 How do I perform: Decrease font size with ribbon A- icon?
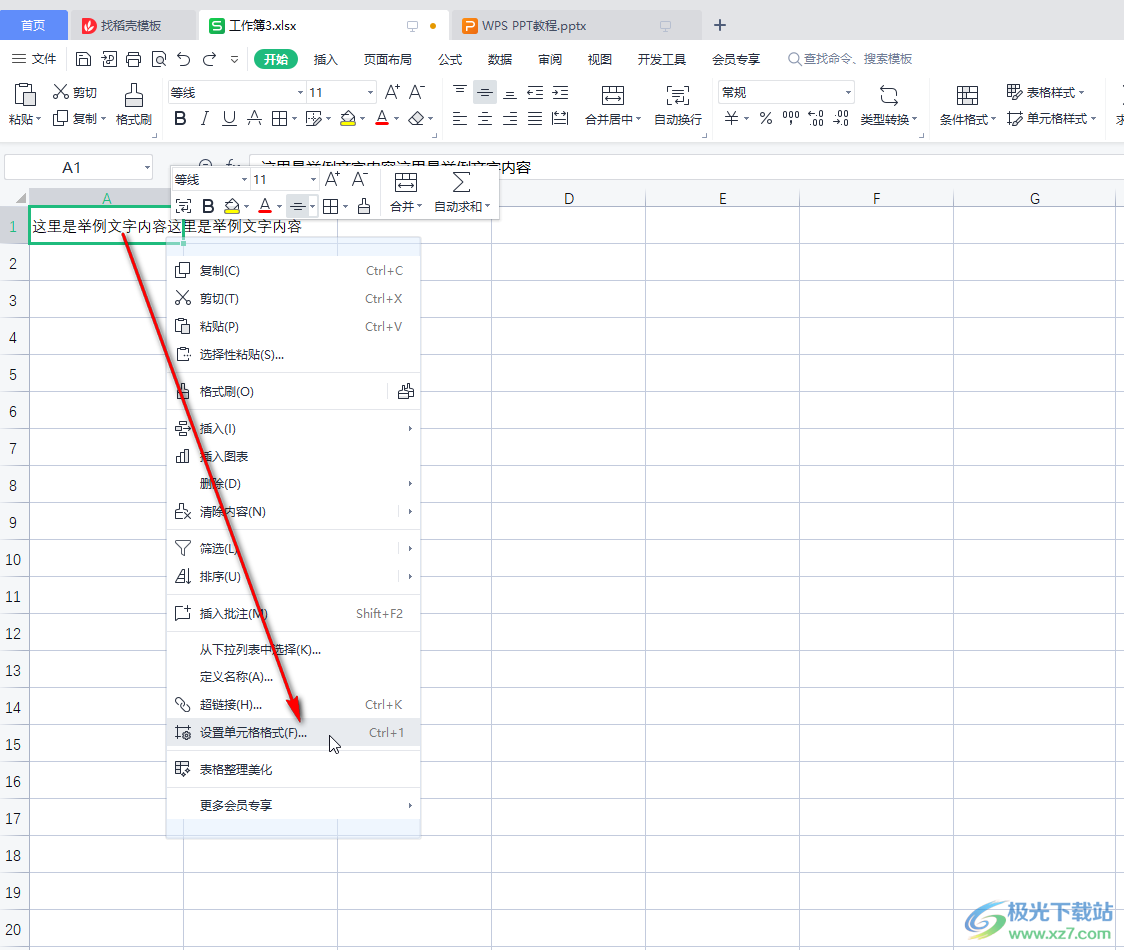(416, 92)
